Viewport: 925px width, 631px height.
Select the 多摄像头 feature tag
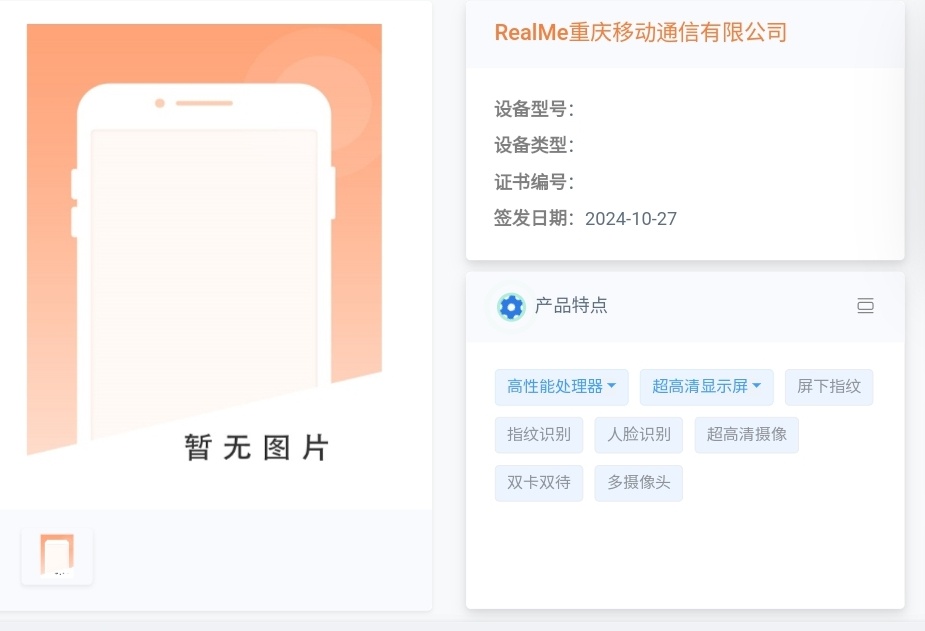tap(638, 483)
